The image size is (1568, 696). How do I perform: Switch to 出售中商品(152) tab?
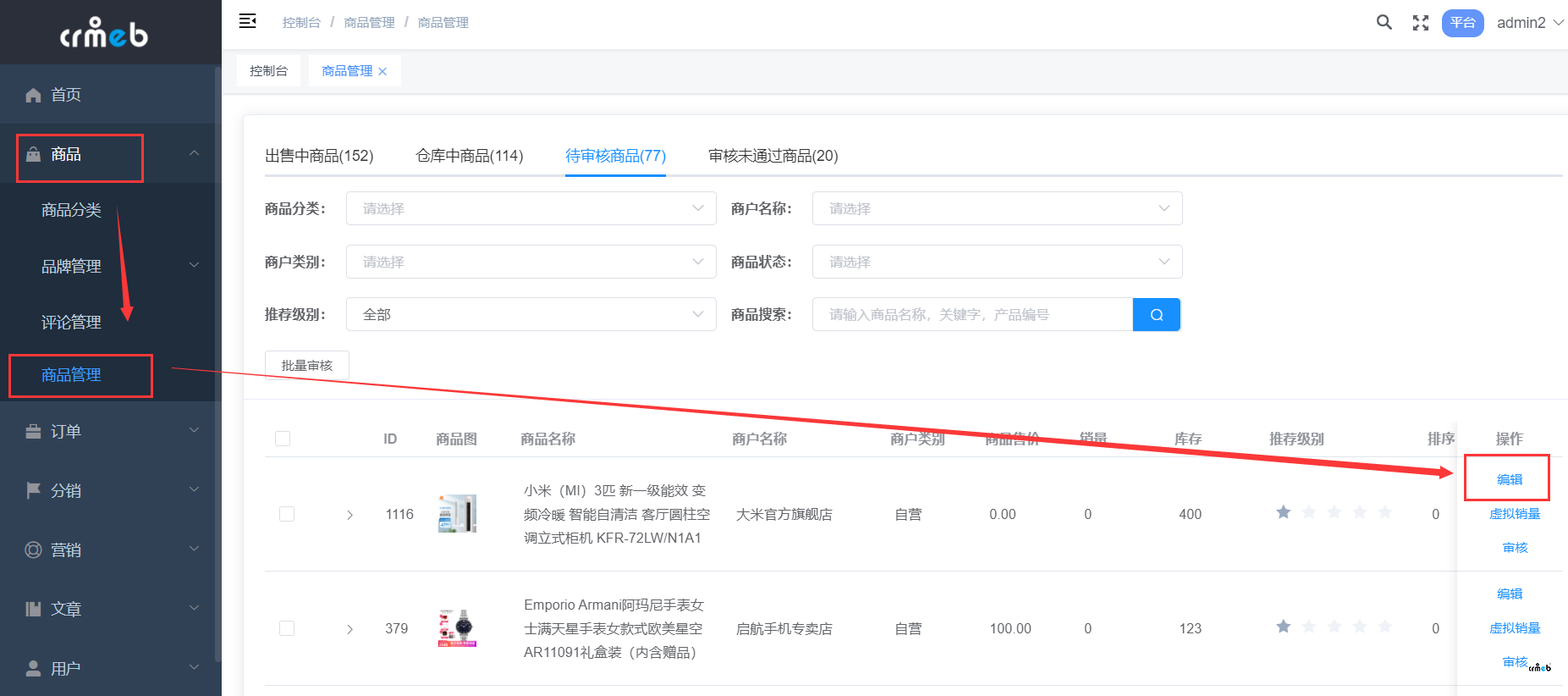point(319,156)
